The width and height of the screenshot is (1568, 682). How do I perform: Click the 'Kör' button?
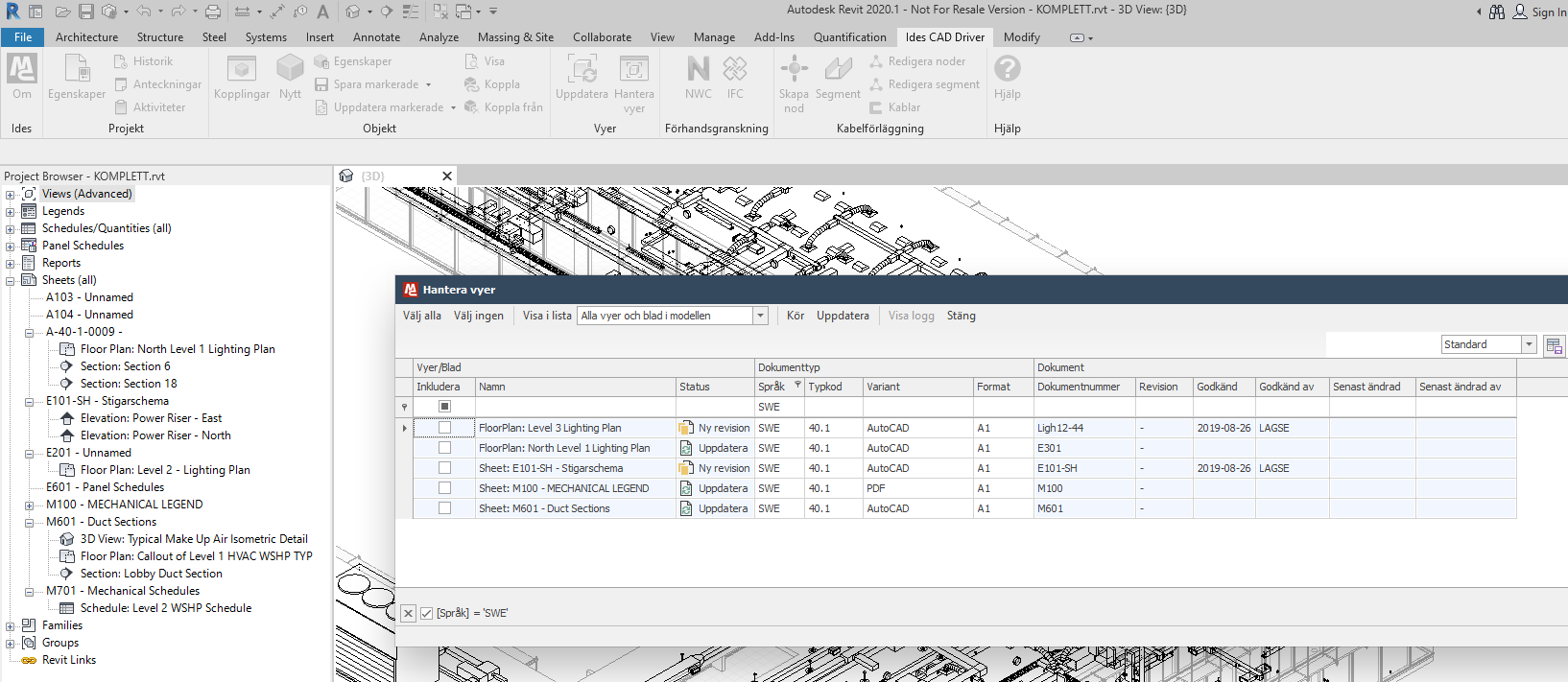tap(796, 316)
